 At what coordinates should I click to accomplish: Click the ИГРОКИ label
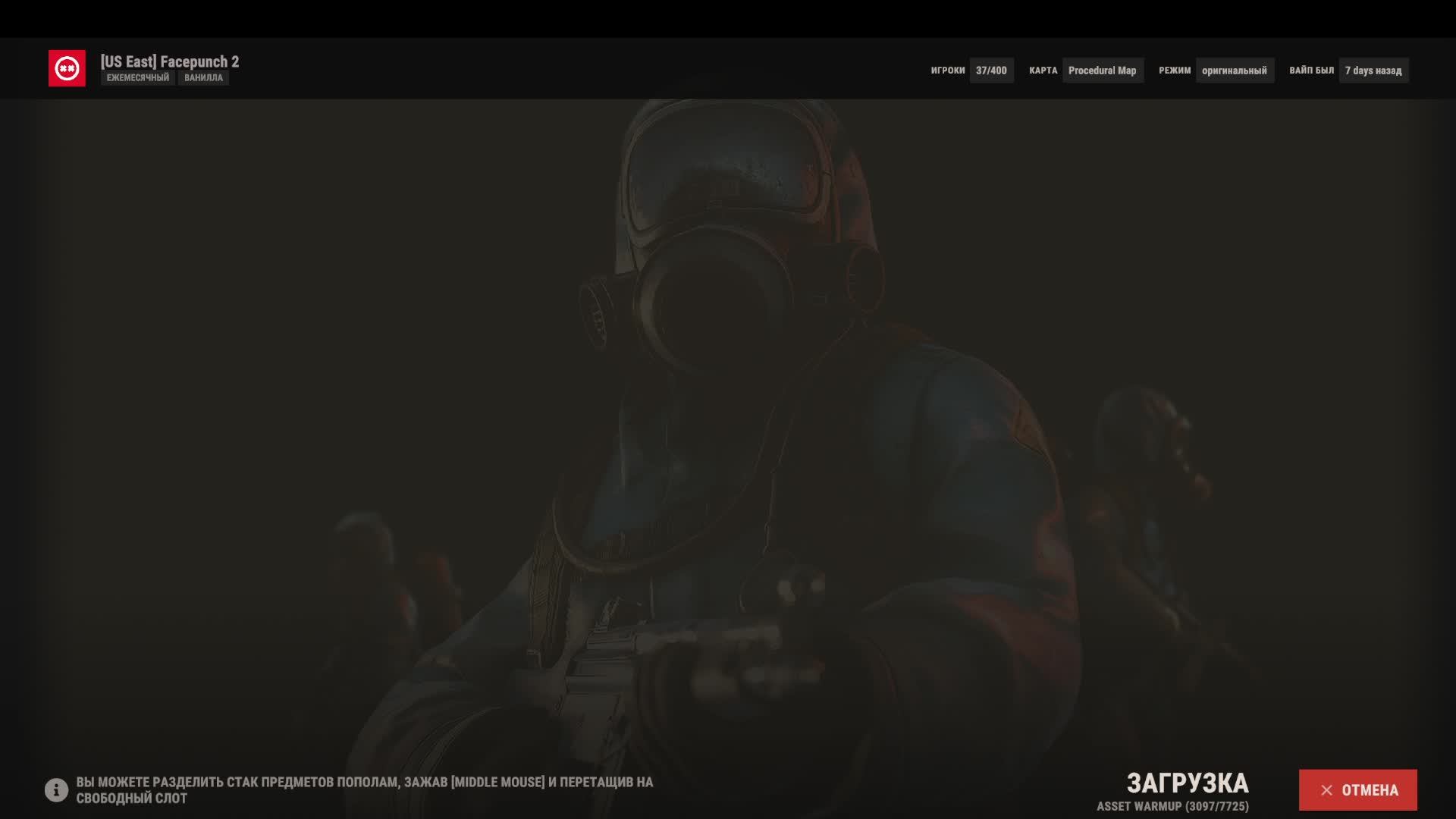coord(948,71)
